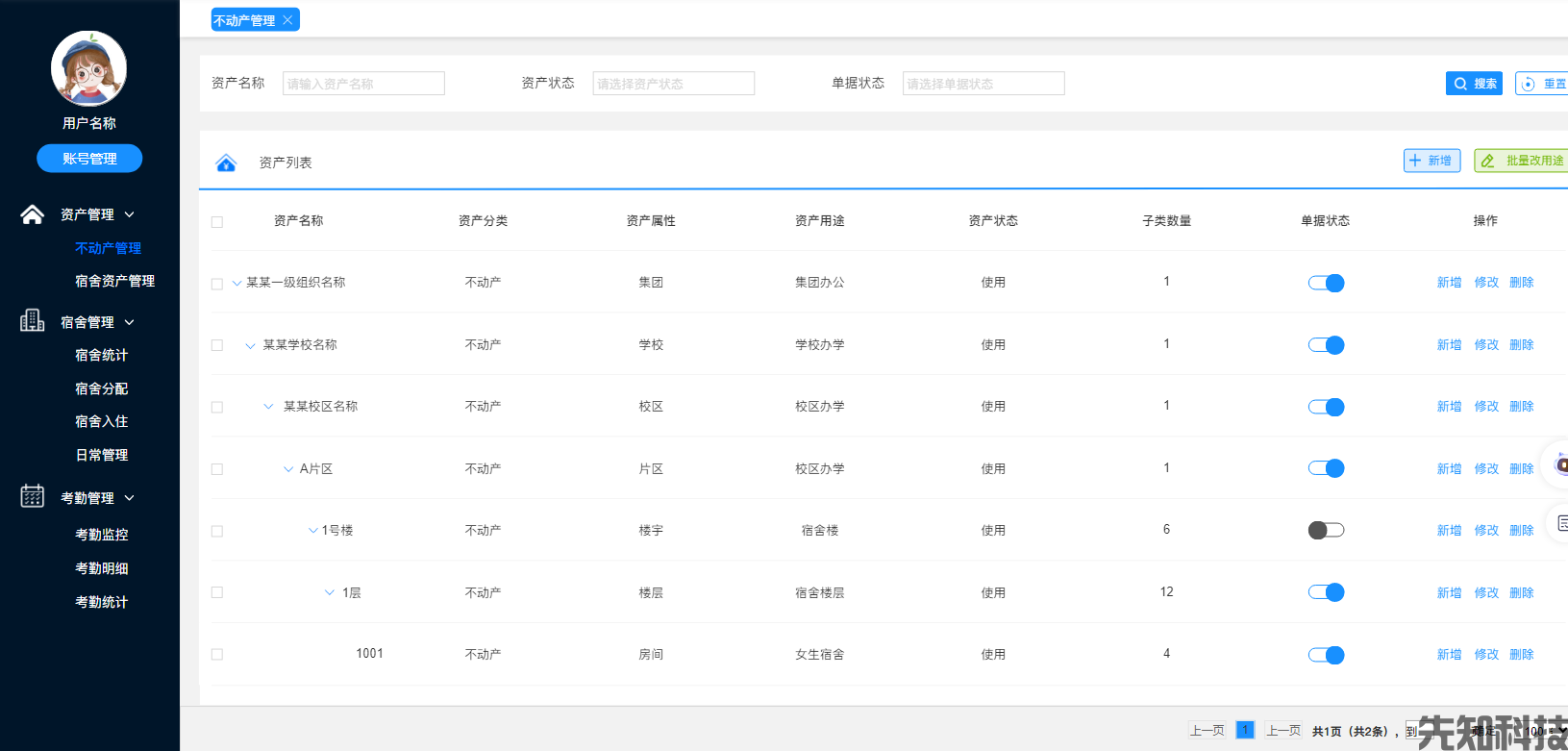Open 考勤监控 in the sidebar
Viewport: 1568px width, 751px height.
click(x=101, y=534)
